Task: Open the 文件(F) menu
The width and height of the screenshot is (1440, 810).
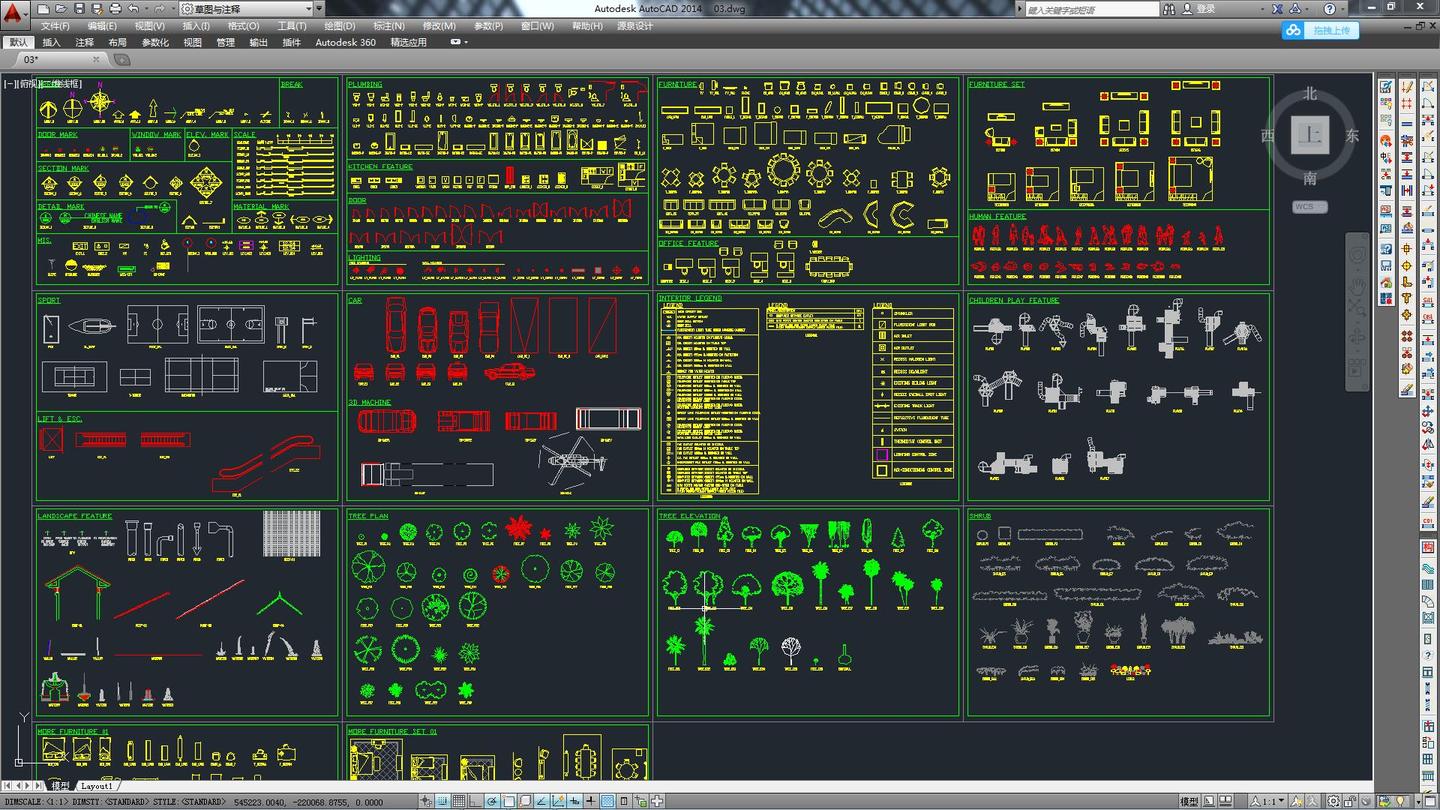Action: [55, 26]
